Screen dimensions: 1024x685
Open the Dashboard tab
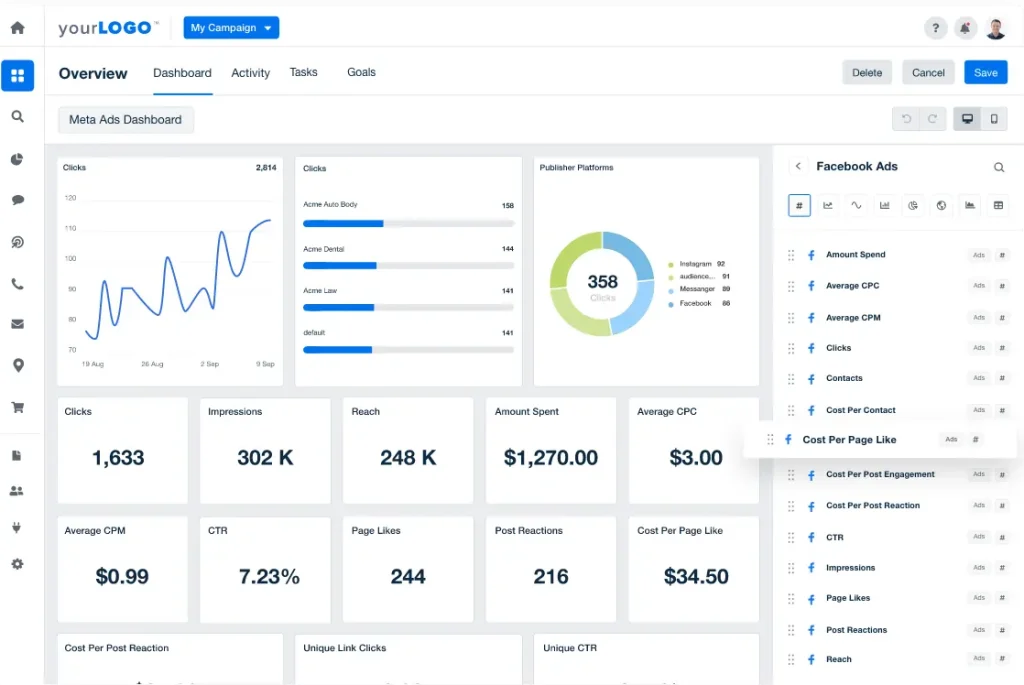tap(182, 72)
